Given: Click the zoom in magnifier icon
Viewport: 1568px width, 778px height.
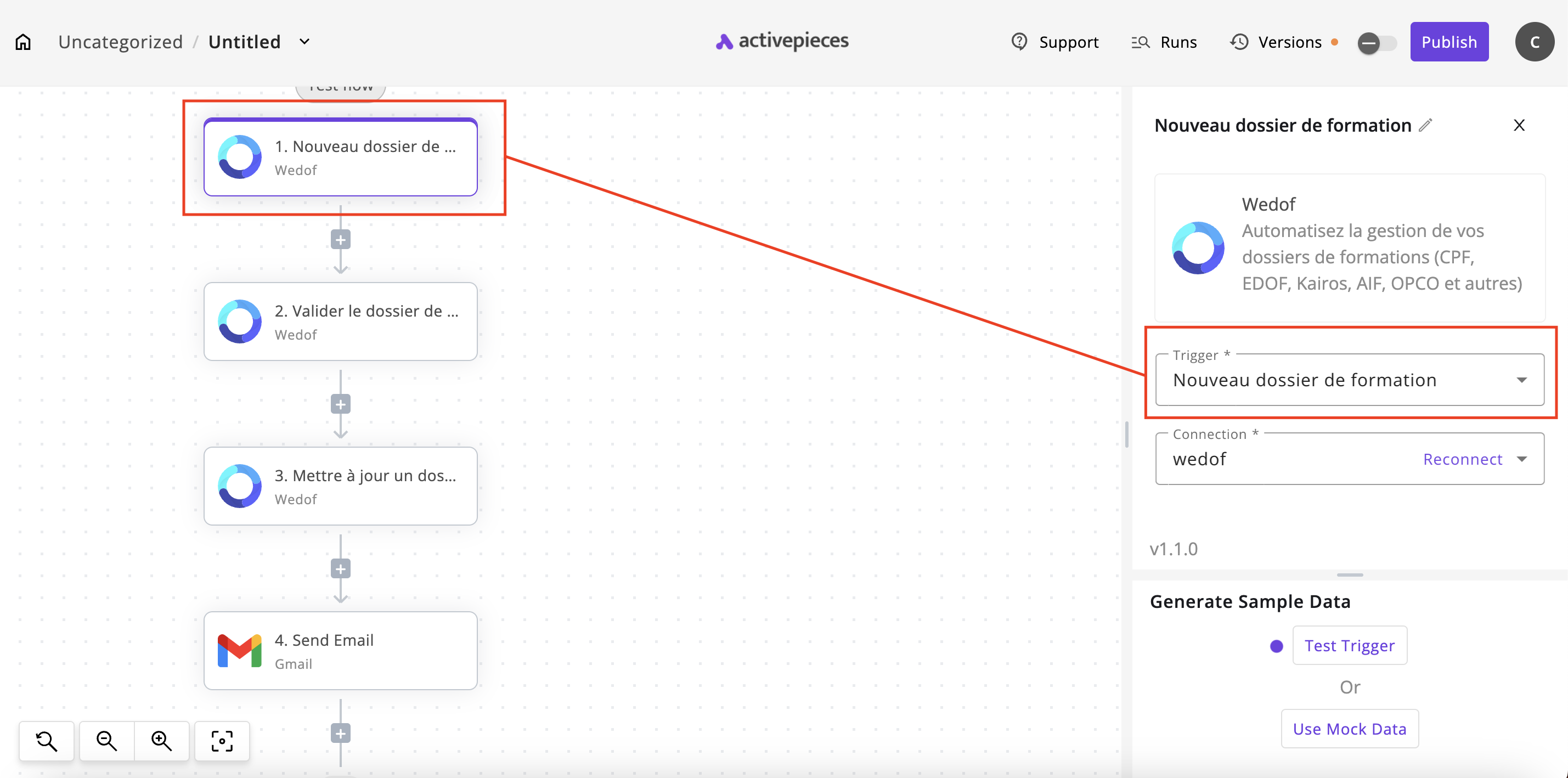Looking at the screenshot, I should [161, 740].
